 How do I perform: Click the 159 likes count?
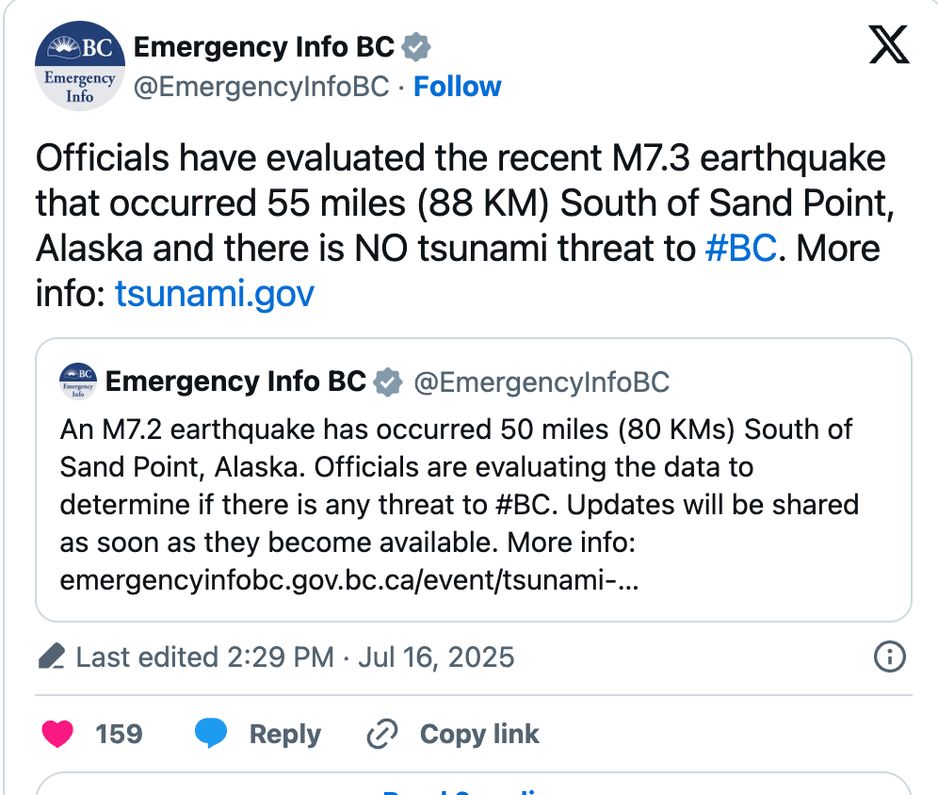pyautogui.click(x=119, y=734)
